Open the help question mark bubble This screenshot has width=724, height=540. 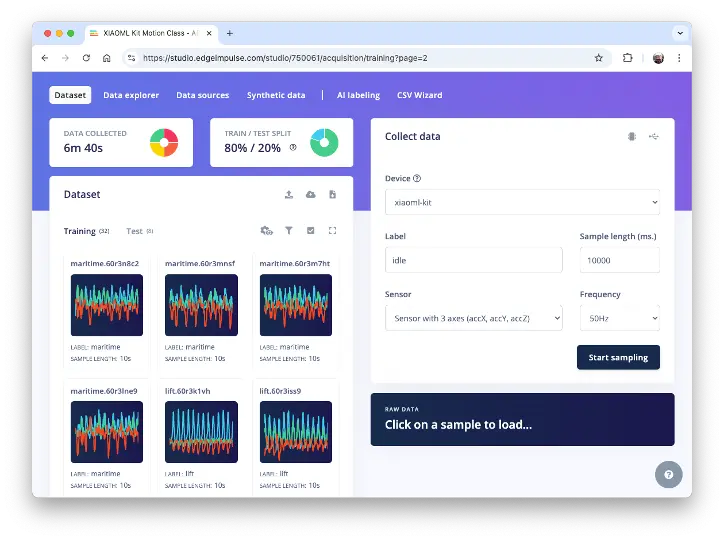click(668, 474)
